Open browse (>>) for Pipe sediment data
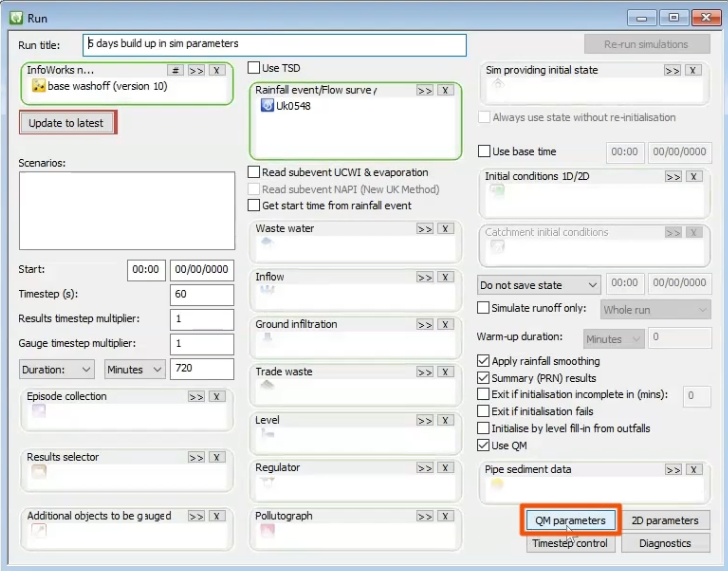Screen dimensions: 728x571 (673, 470)
